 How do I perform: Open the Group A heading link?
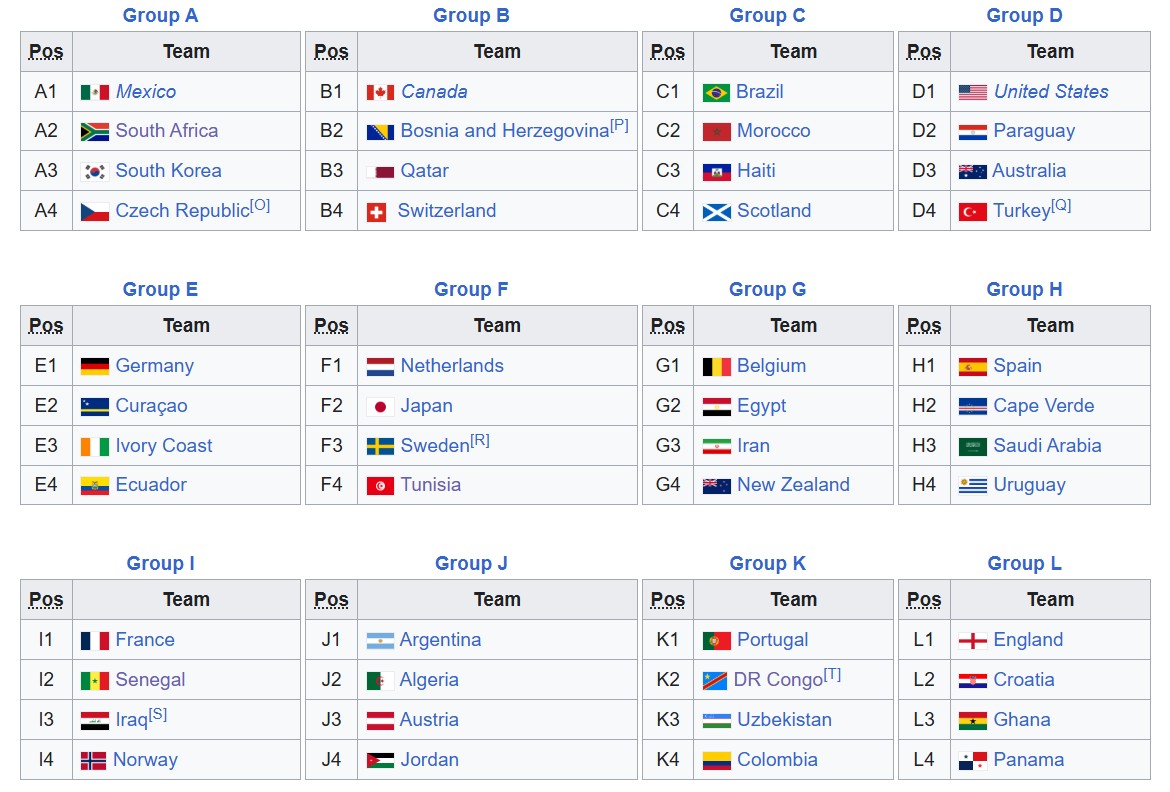[x=160, y=16]
